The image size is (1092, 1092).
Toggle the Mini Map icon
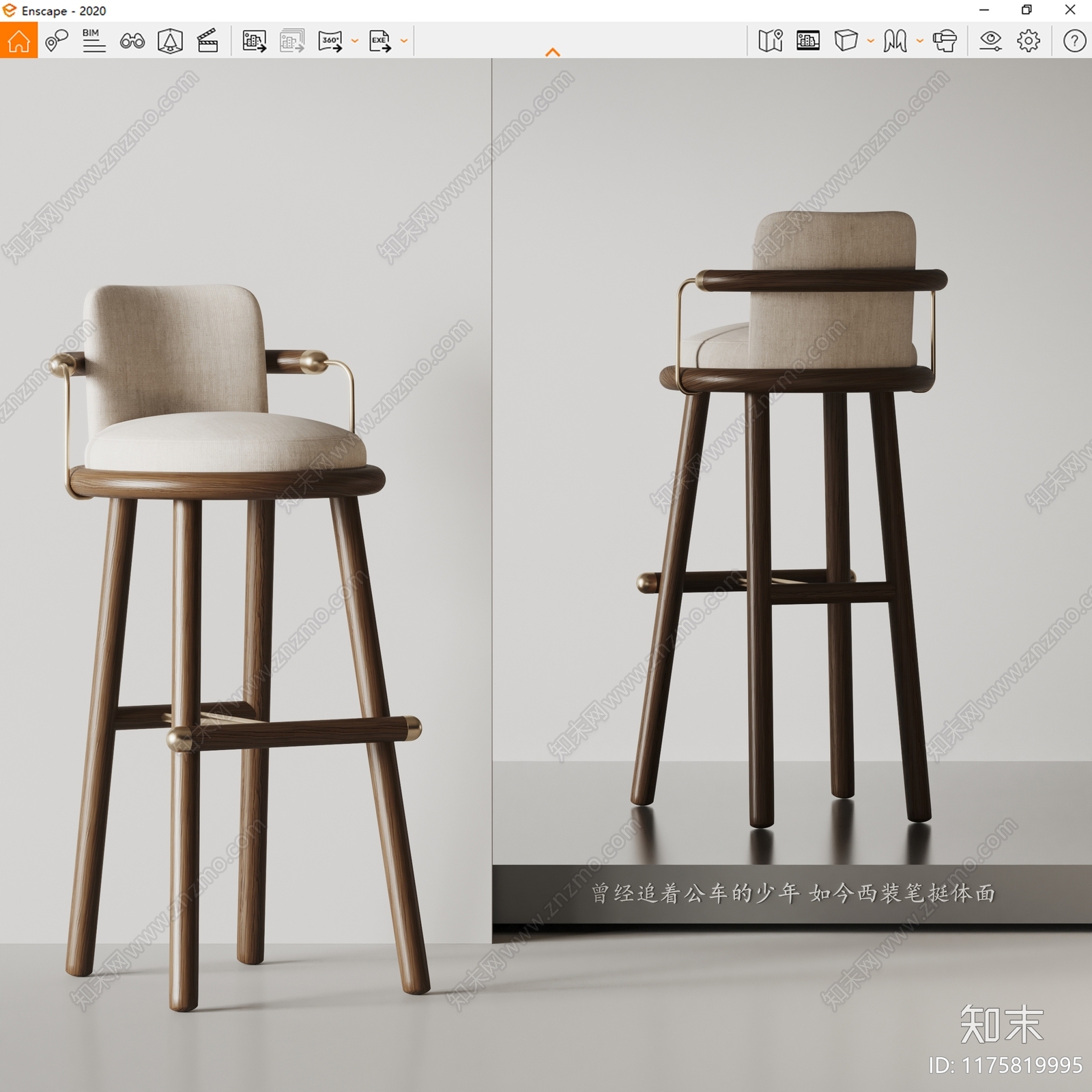tap(771, 41)
